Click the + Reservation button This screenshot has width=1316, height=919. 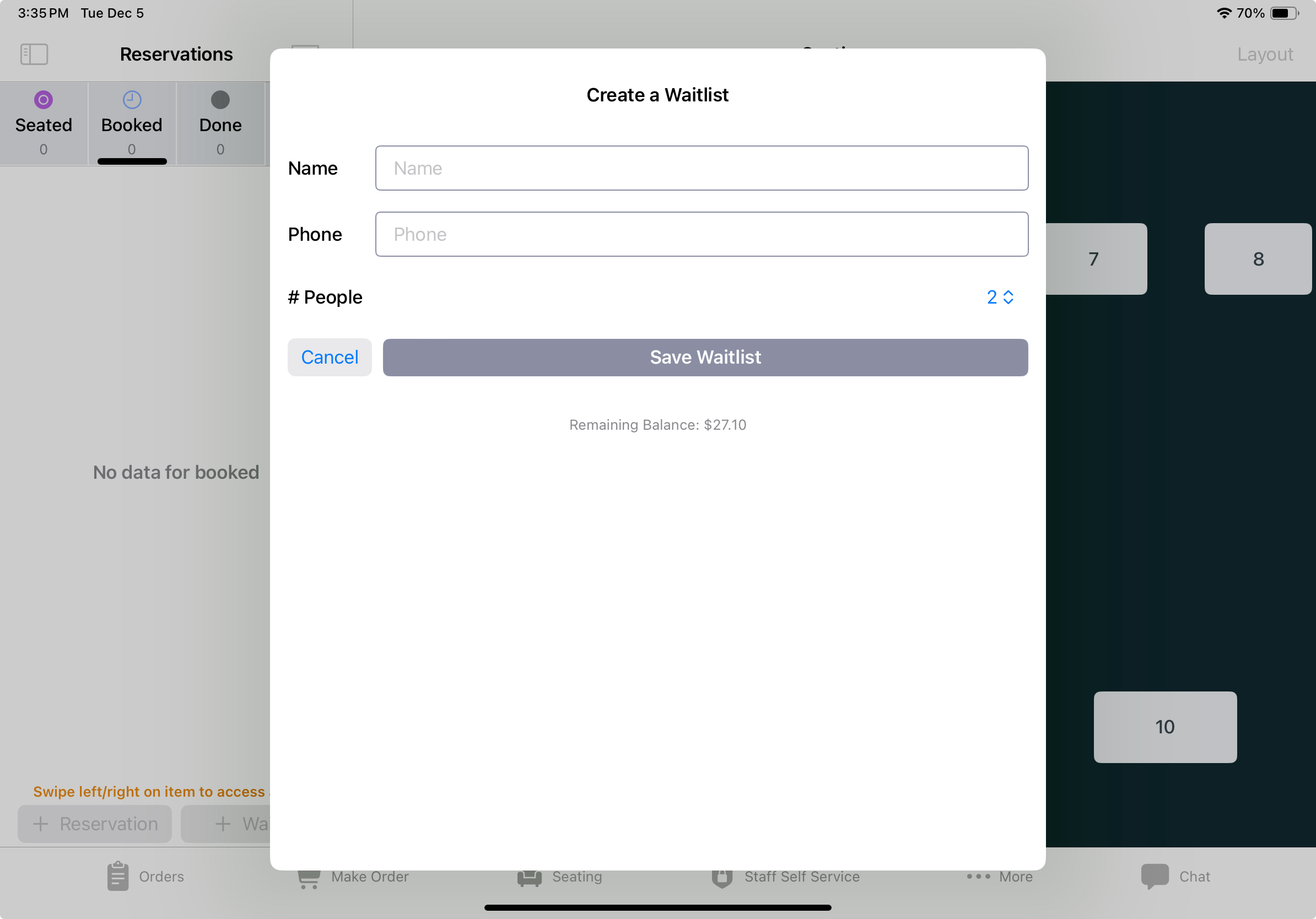click(x=94, y=824)
